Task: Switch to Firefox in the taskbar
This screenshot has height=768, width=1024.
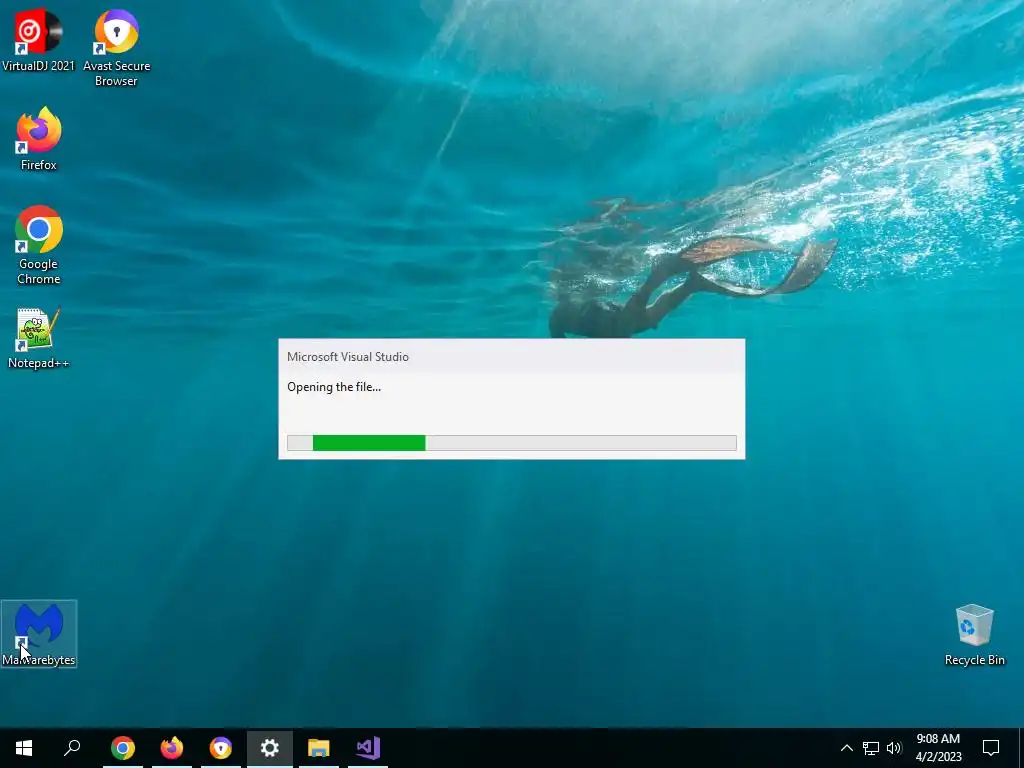Action: pyautogui.click(x=172, y=748)
